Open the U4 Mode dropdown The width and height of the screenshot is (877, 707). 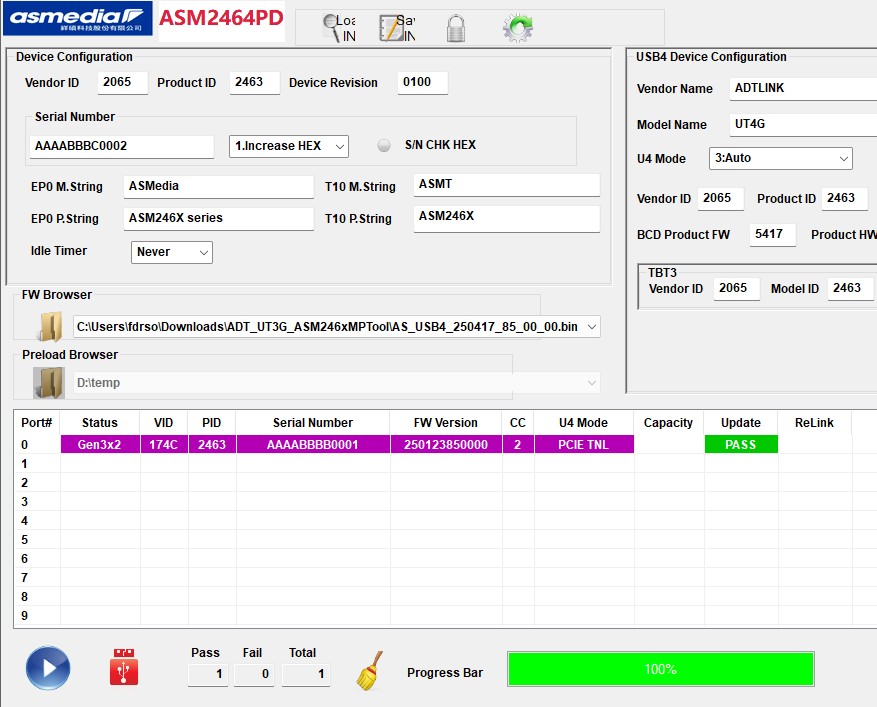[780, 159]
